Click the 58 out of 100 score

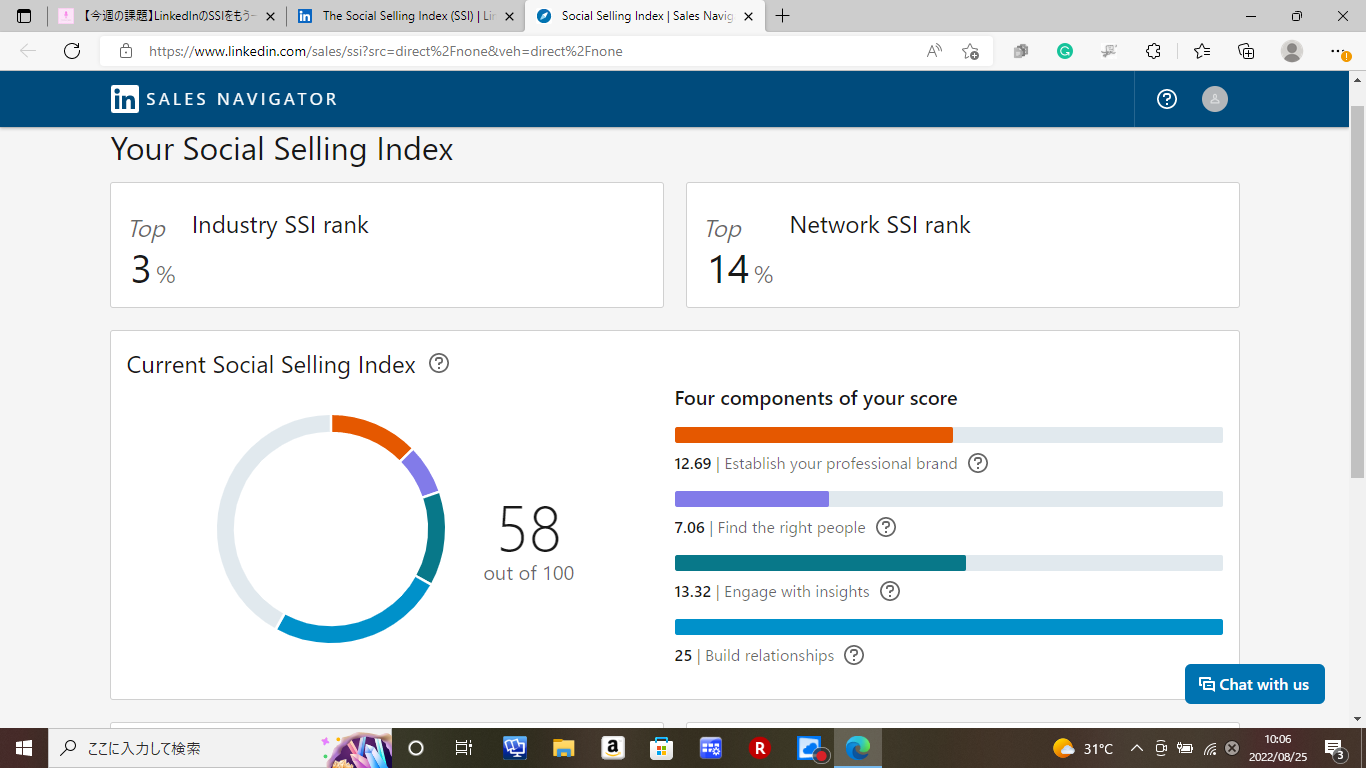(x=529, y=541)
